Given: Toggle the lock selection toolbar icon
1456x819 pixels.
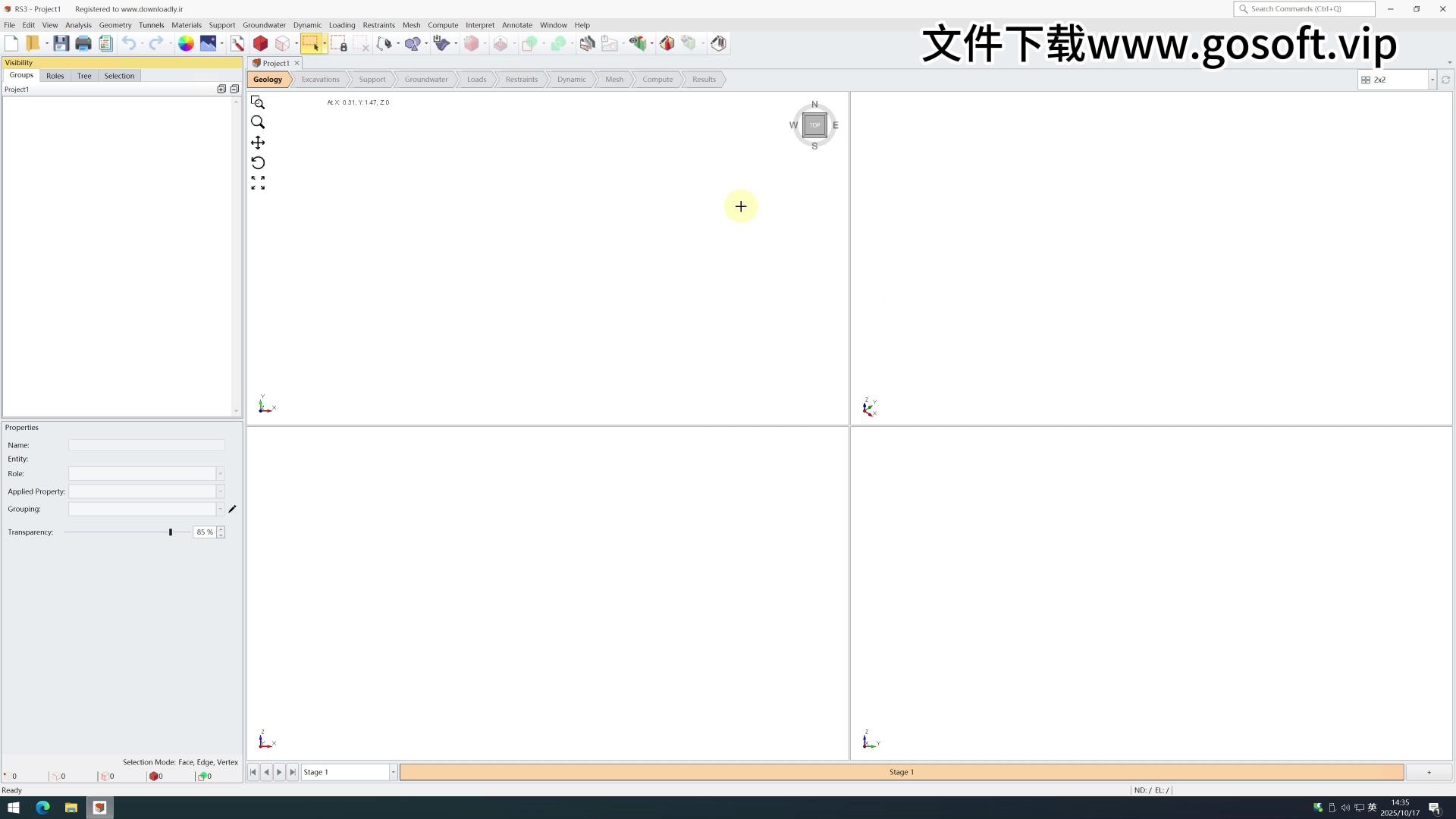Looking at the screenshot, I should 340,43.
